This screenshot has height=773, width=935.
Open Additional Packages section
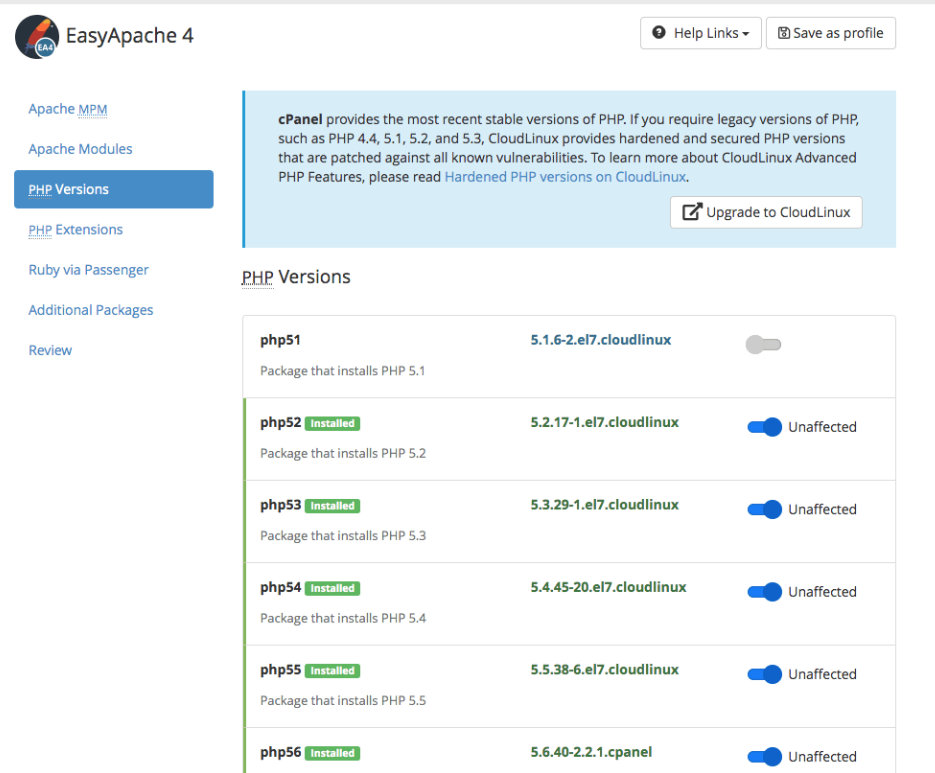[x=91, y=310]
